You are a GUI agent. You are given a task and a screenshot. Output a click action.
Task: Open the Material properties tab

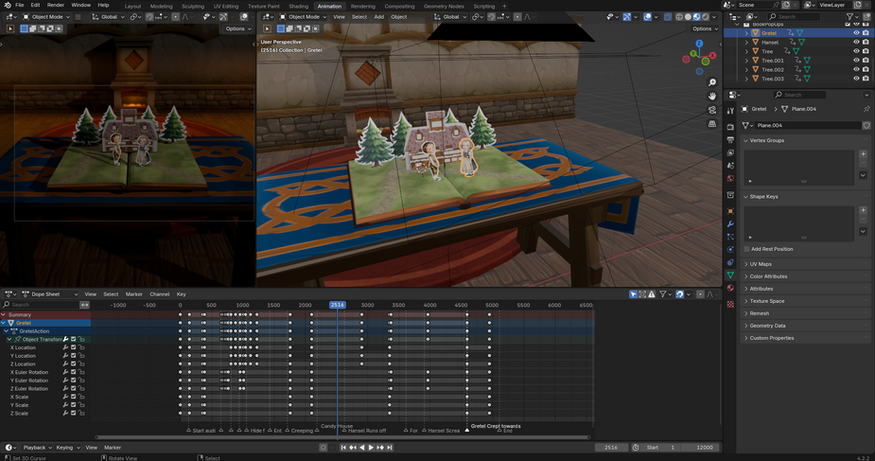730,288
